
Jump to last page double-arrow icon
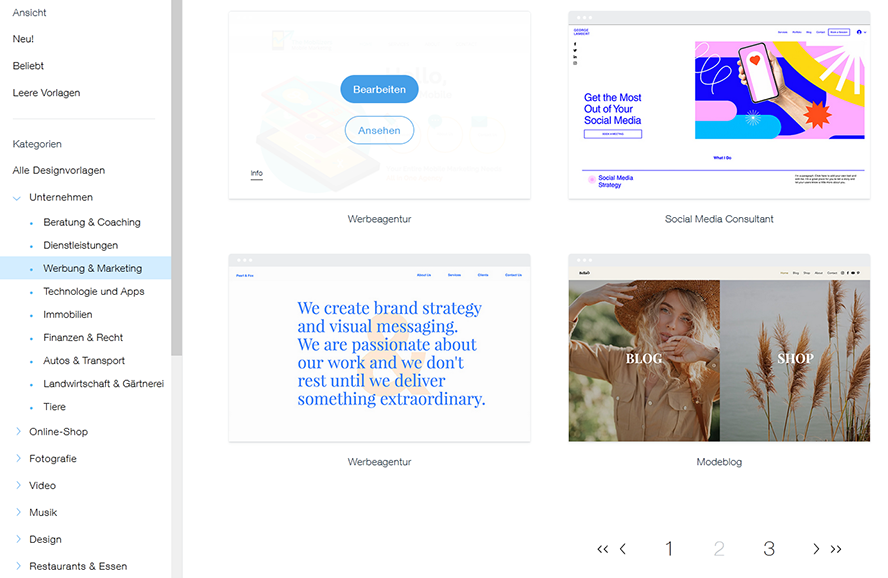(836, 549)
